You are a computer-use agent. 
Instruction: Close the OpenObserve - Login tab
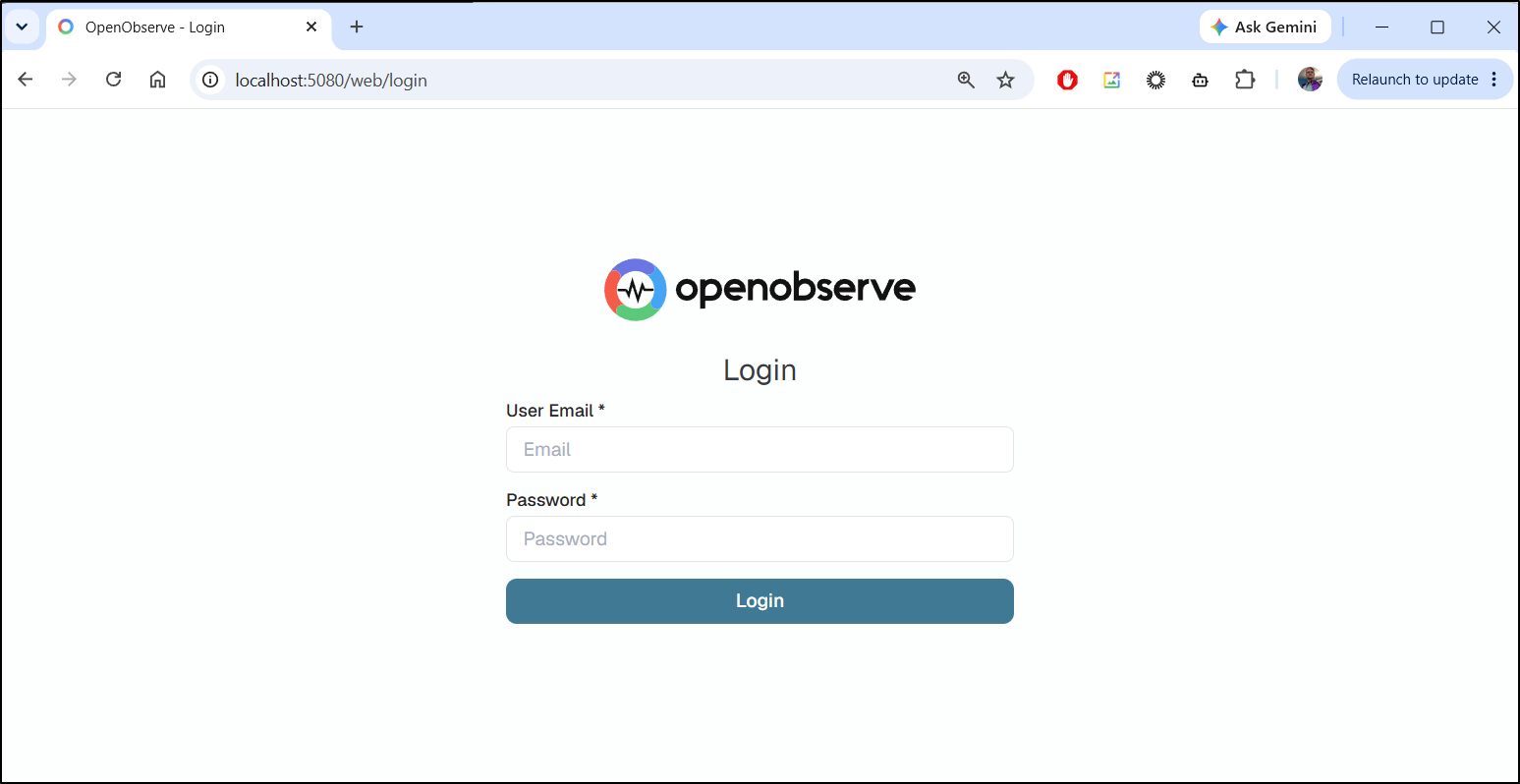(x=311, y=27)
